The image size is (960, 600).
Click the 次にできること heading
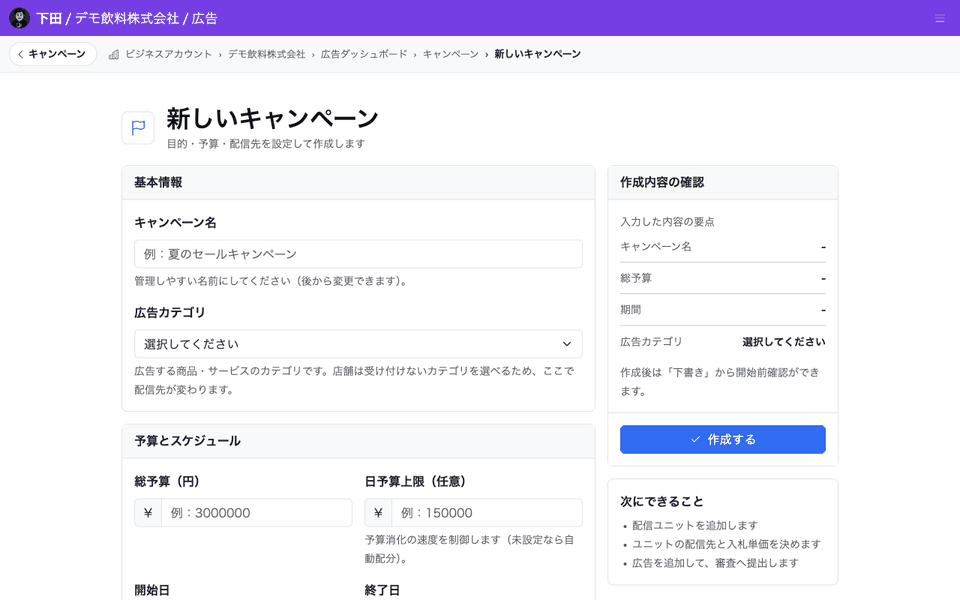coord(661,501)
